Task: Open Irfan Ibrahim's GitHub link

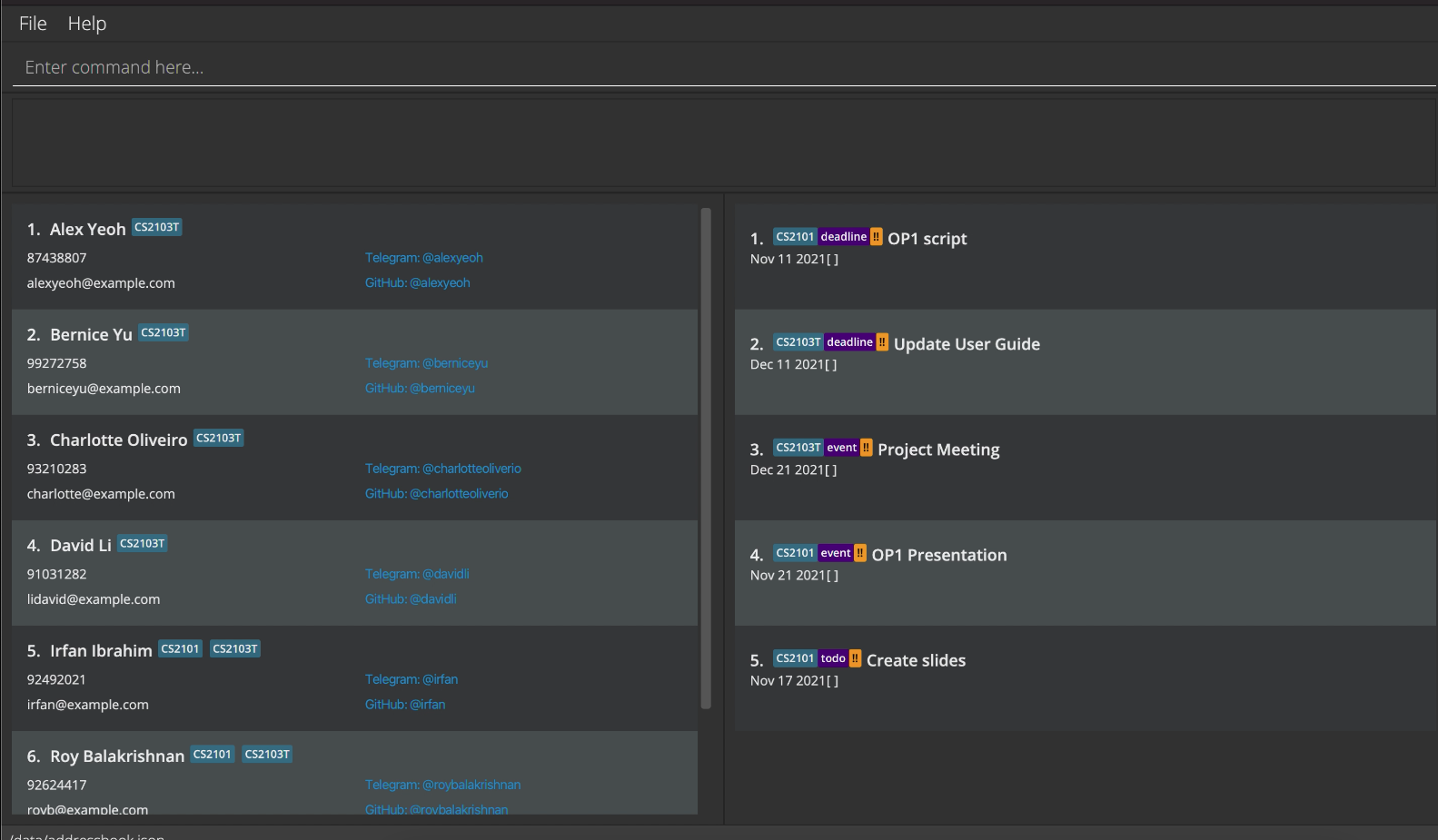Action: tap(405, 704)
